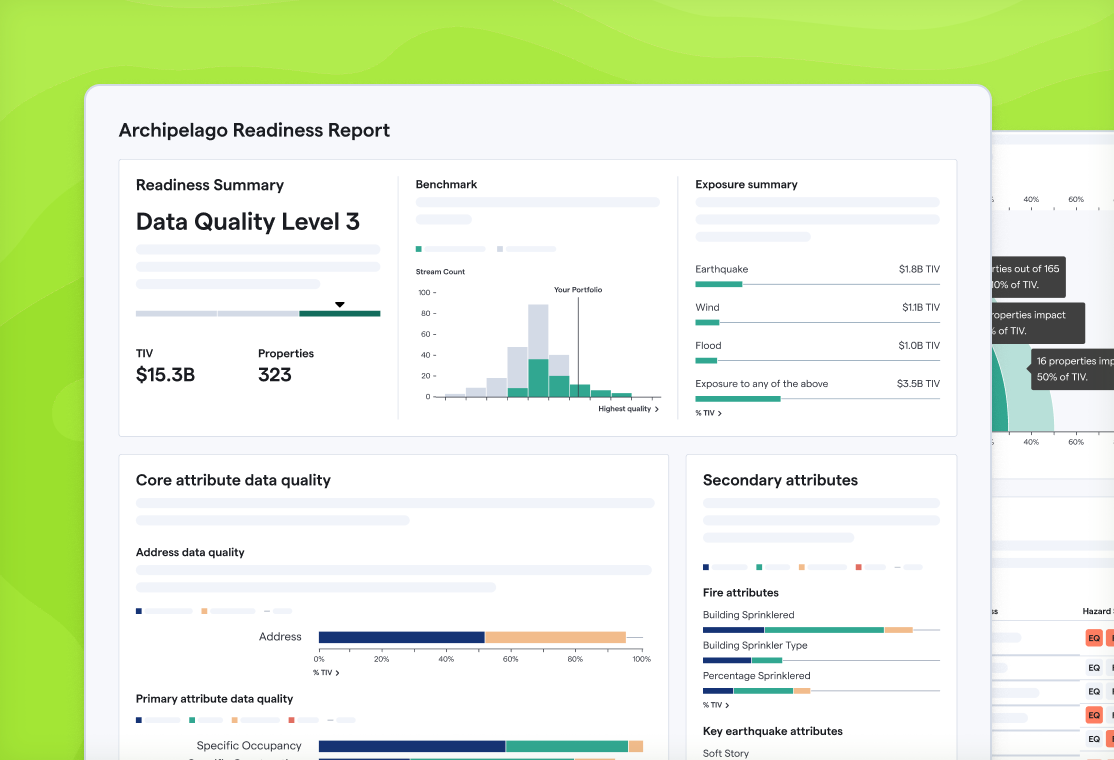Screen dimensions: 1114x760
Task: Click the Soft Story attribute label
Action: [x=725, y=754]
